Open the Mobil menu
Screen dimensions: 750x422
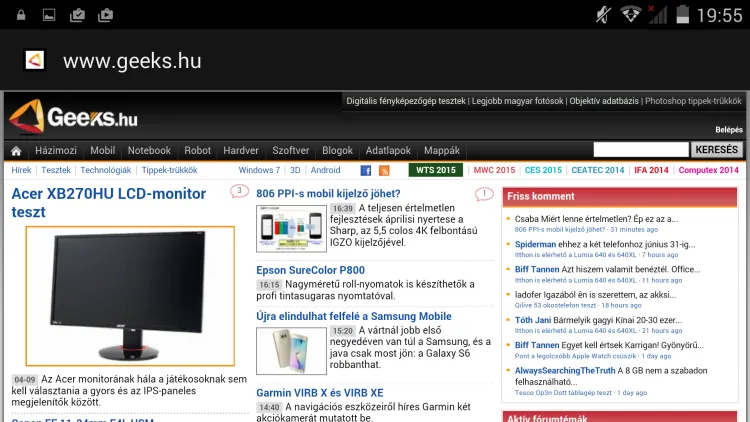point(102,150)
